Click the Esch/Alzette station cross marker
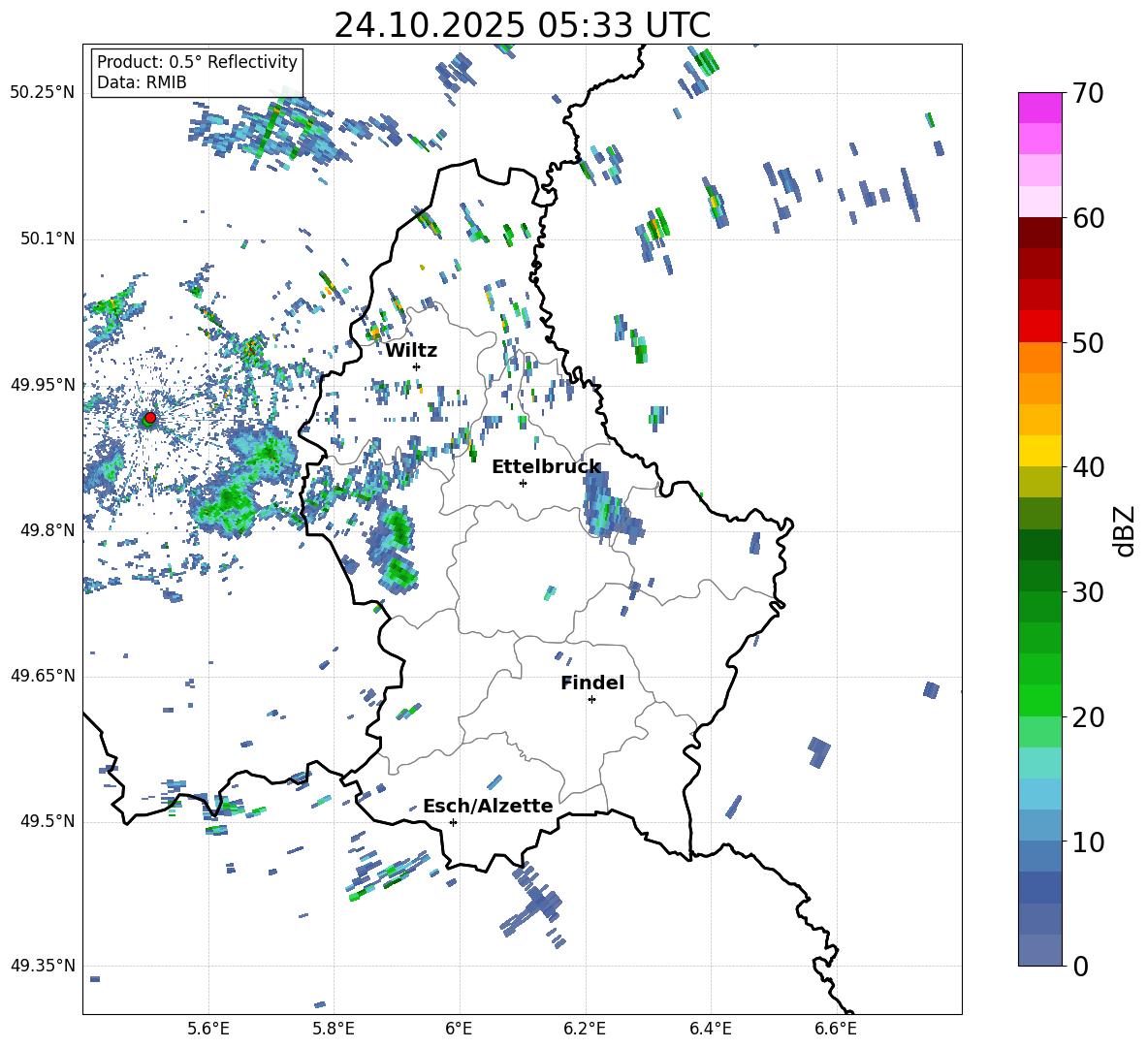The image size is (1148, 1048). [x=453, y=822]
